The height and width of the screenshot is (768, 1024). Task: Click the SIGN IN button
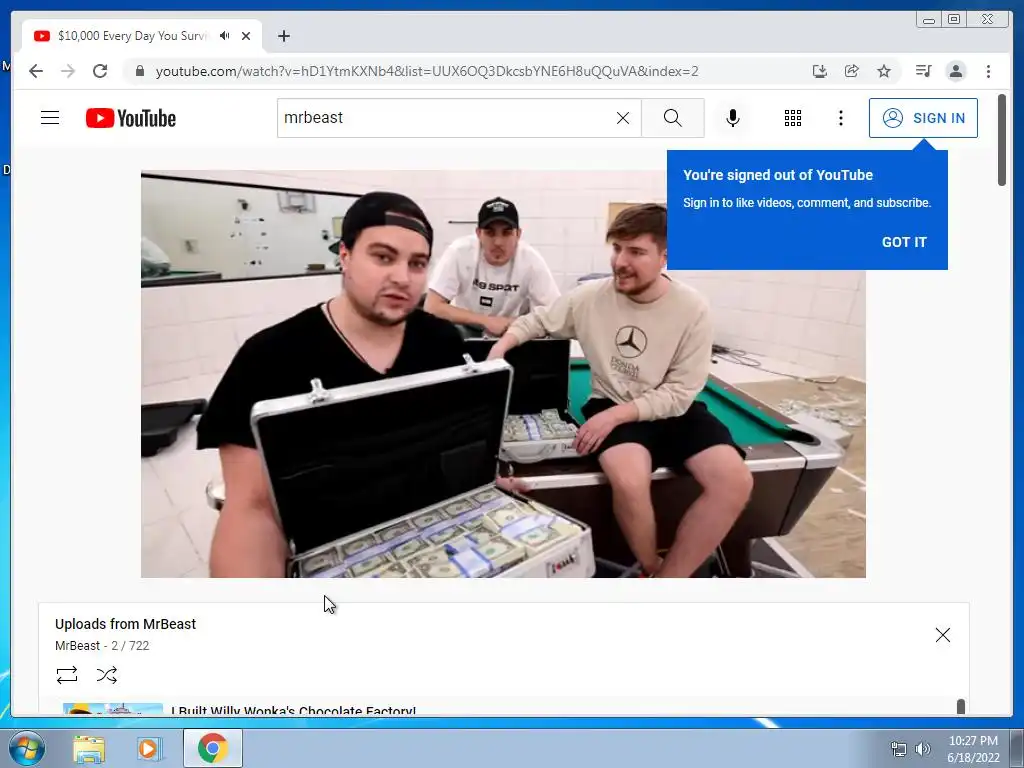(923, 118)
